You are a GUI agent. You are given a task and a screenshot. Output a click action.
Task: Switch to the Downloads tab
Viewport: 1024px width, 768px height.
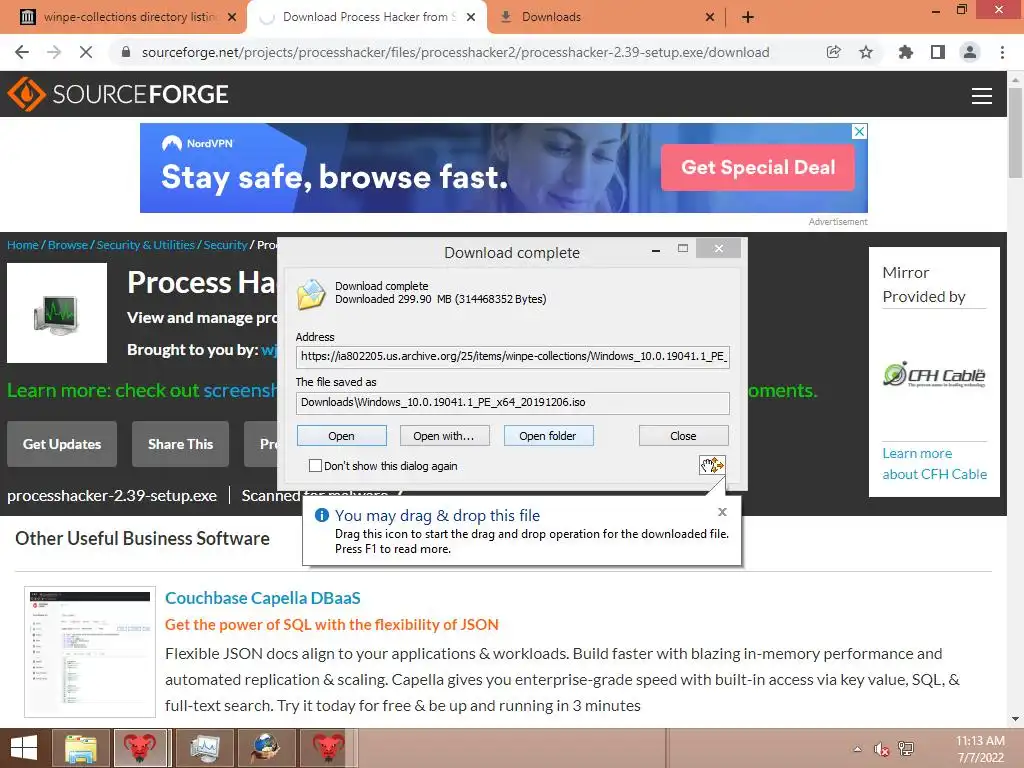551,17
